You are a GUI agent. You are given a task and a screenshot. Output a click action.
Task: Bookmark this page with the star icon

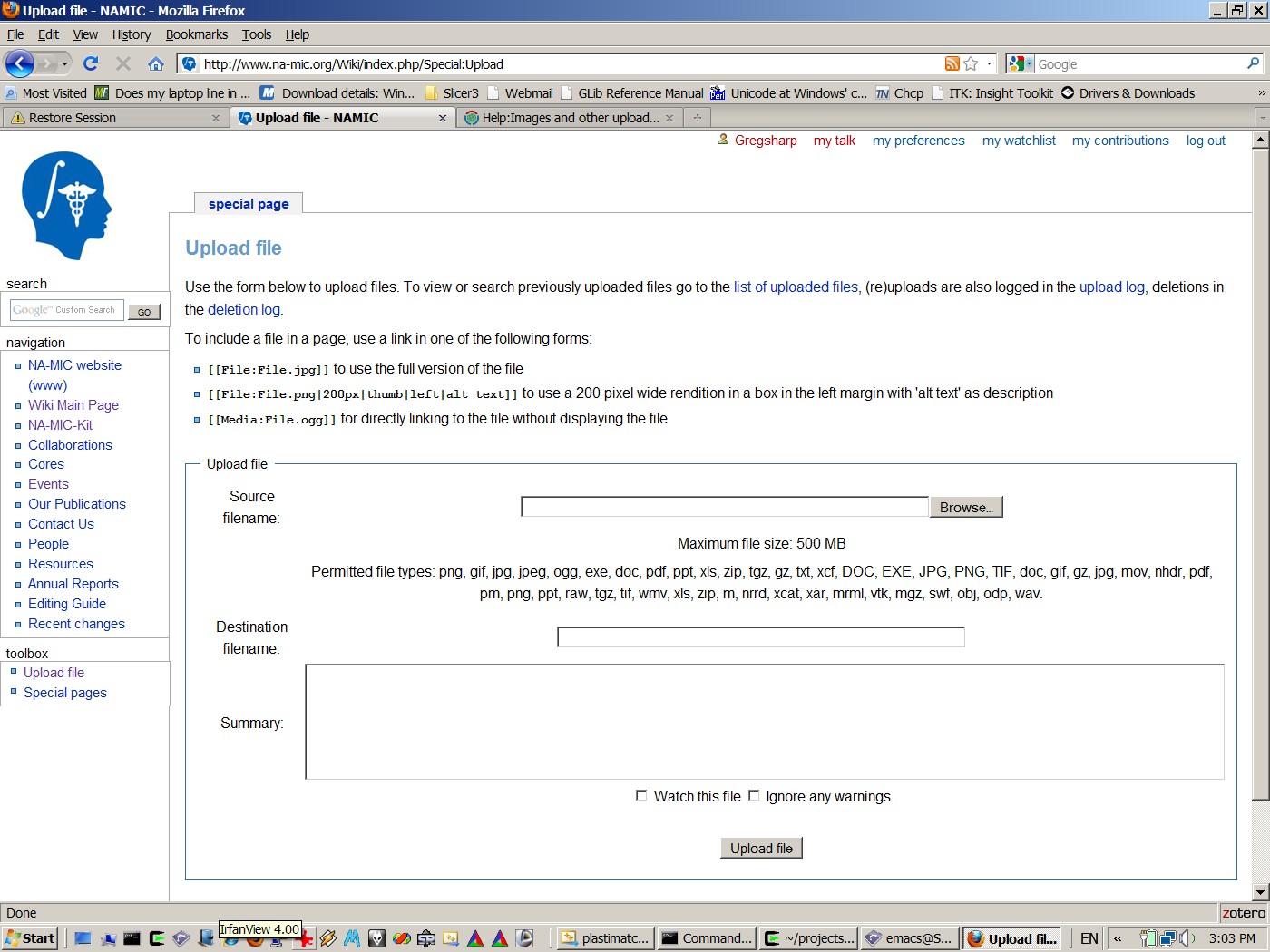(971, 63)
